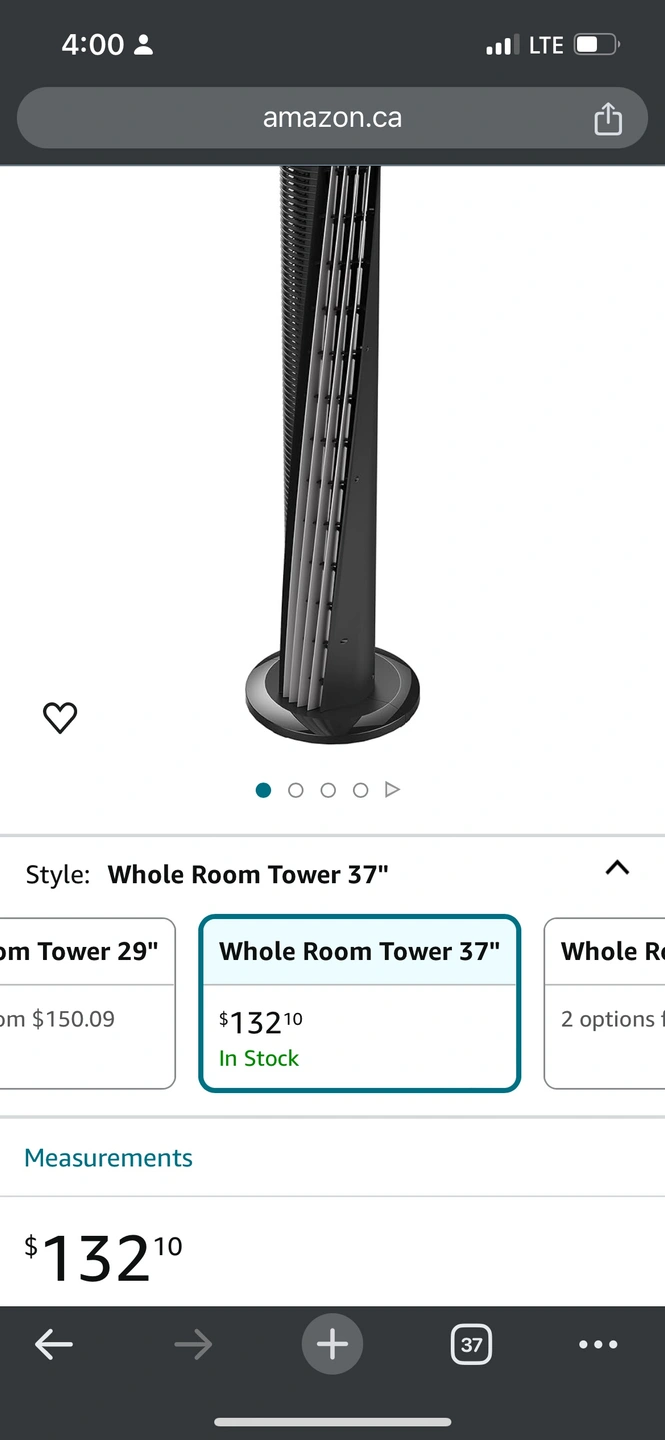The width and height of the screenshot is (665, 1440).
Task: Switch to the second image dot
Action: pos(295,790)
